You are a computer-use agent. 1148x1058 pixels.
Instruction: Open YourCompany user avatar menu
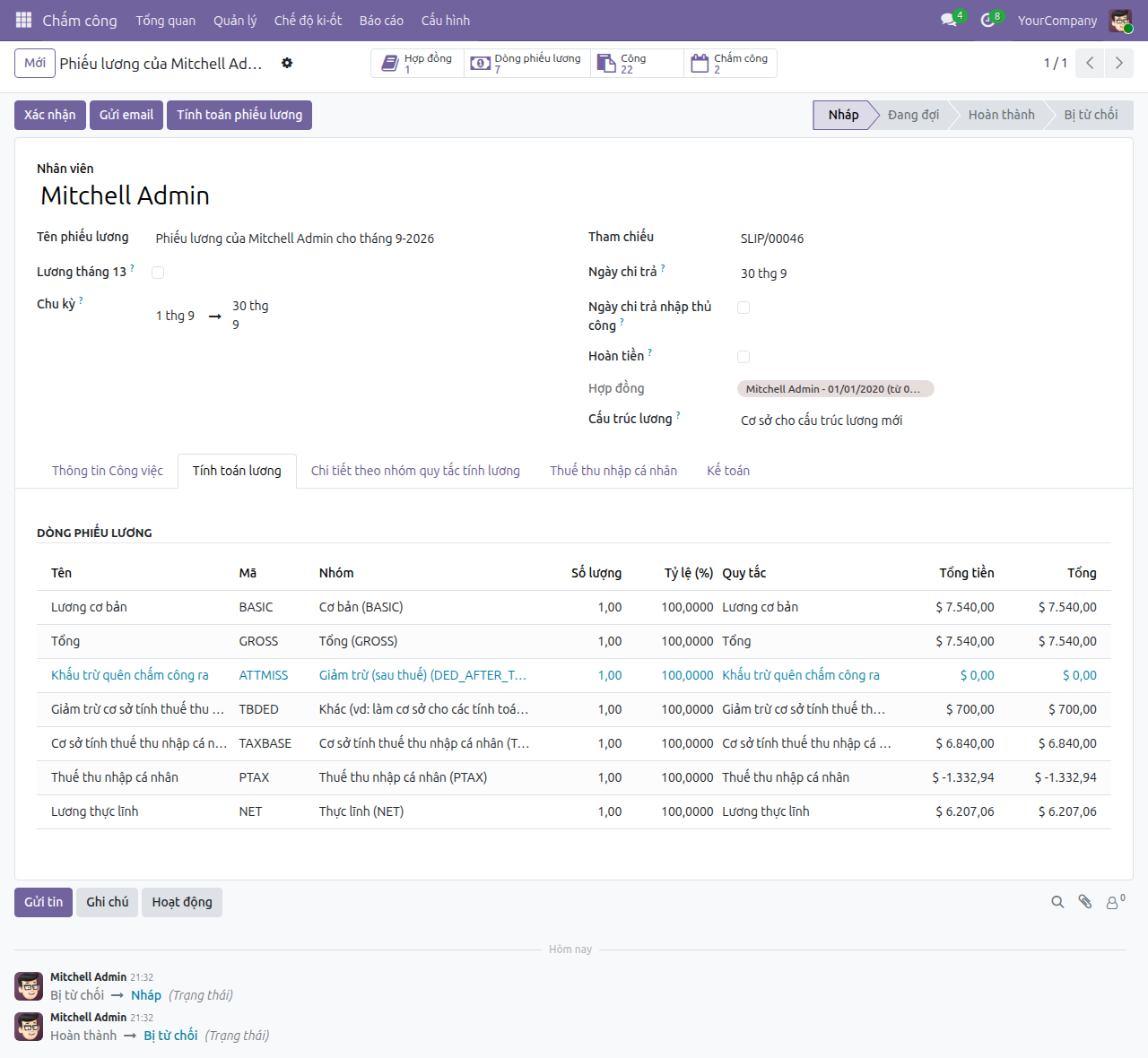(x=1120, y=20)
